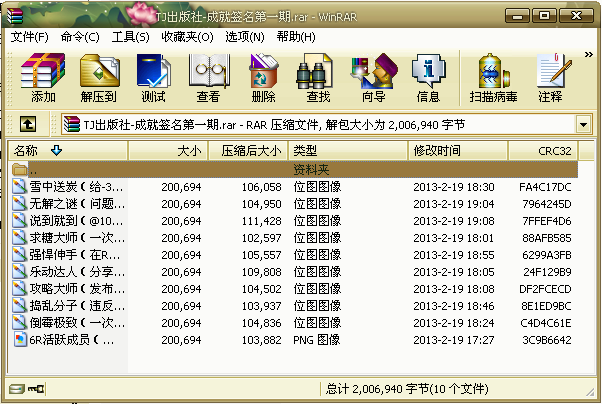This screenshot has width=602, height=404.
Task: Open the 选项(N) menu
Action: point(245,37)
